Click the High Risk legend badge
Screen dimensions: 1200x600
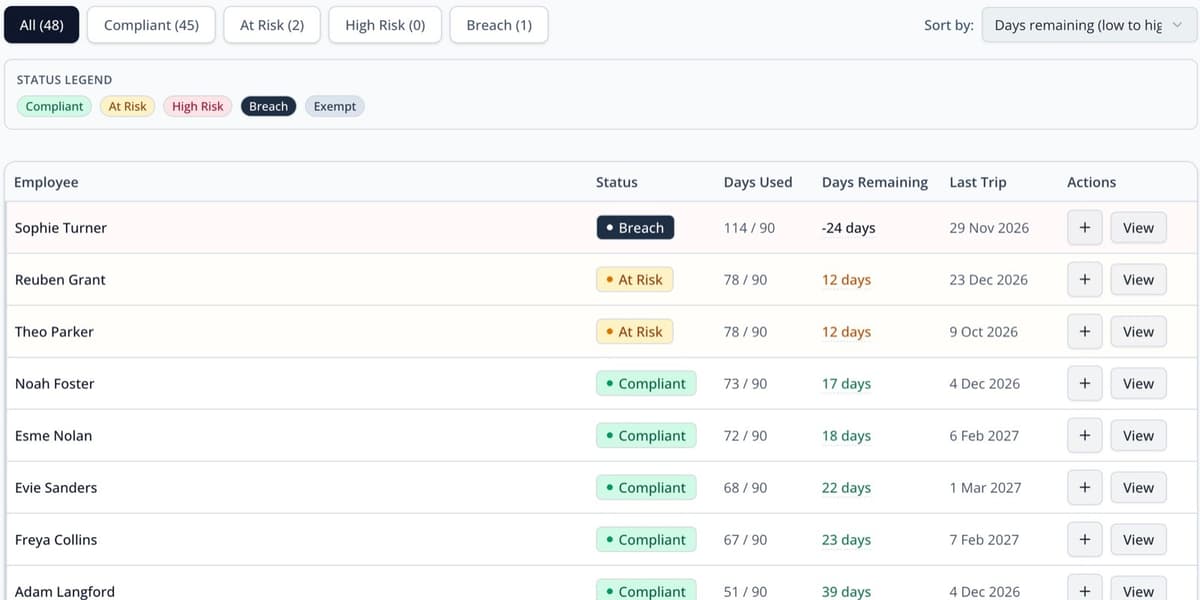[198, 106]
